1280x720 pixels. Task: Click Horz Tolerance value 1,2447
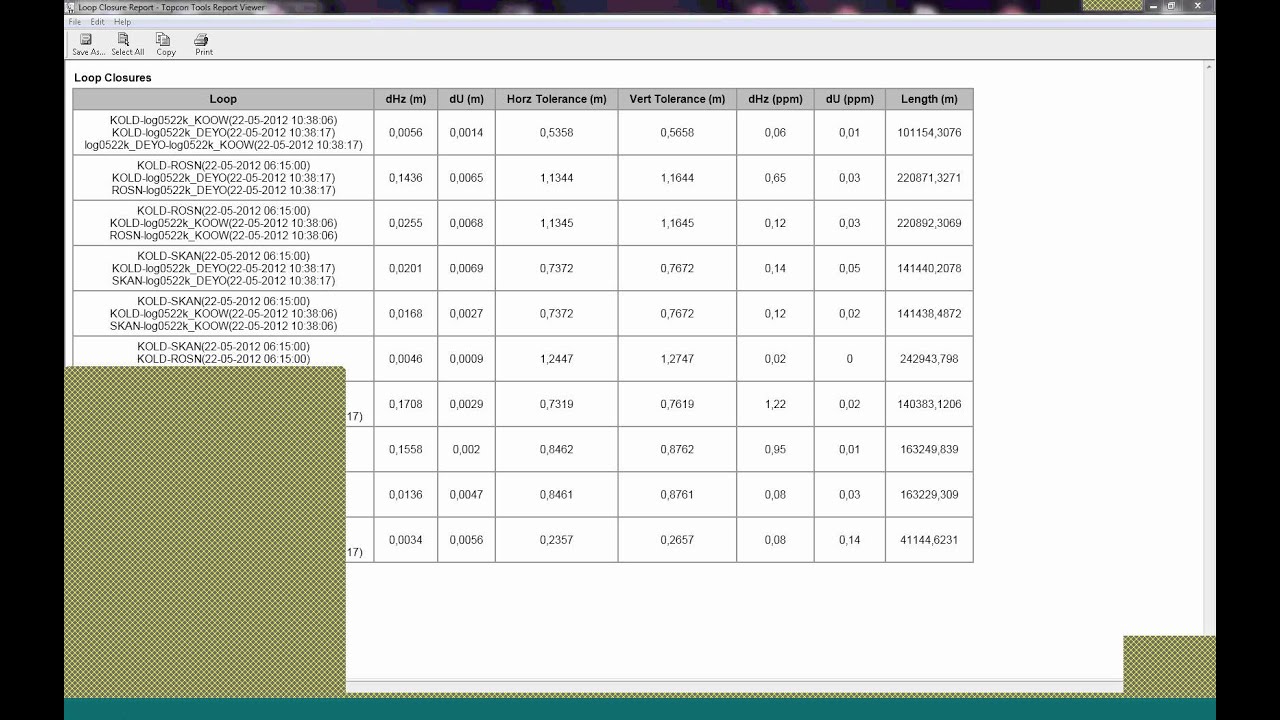(x=556, y=359)
